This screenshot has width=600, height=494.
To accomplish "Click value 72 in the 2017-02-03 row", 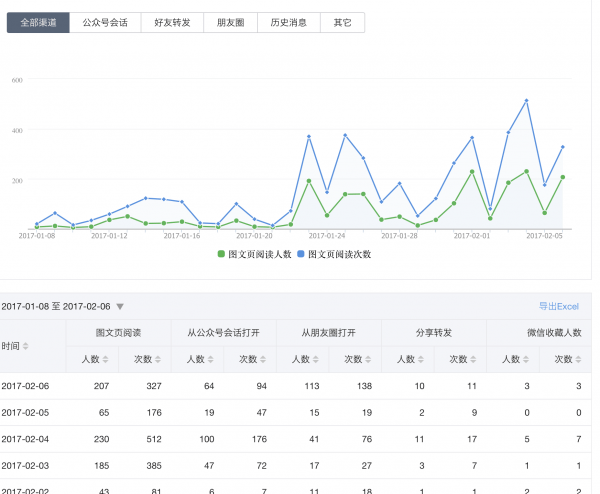I will [x=261, y=466].
